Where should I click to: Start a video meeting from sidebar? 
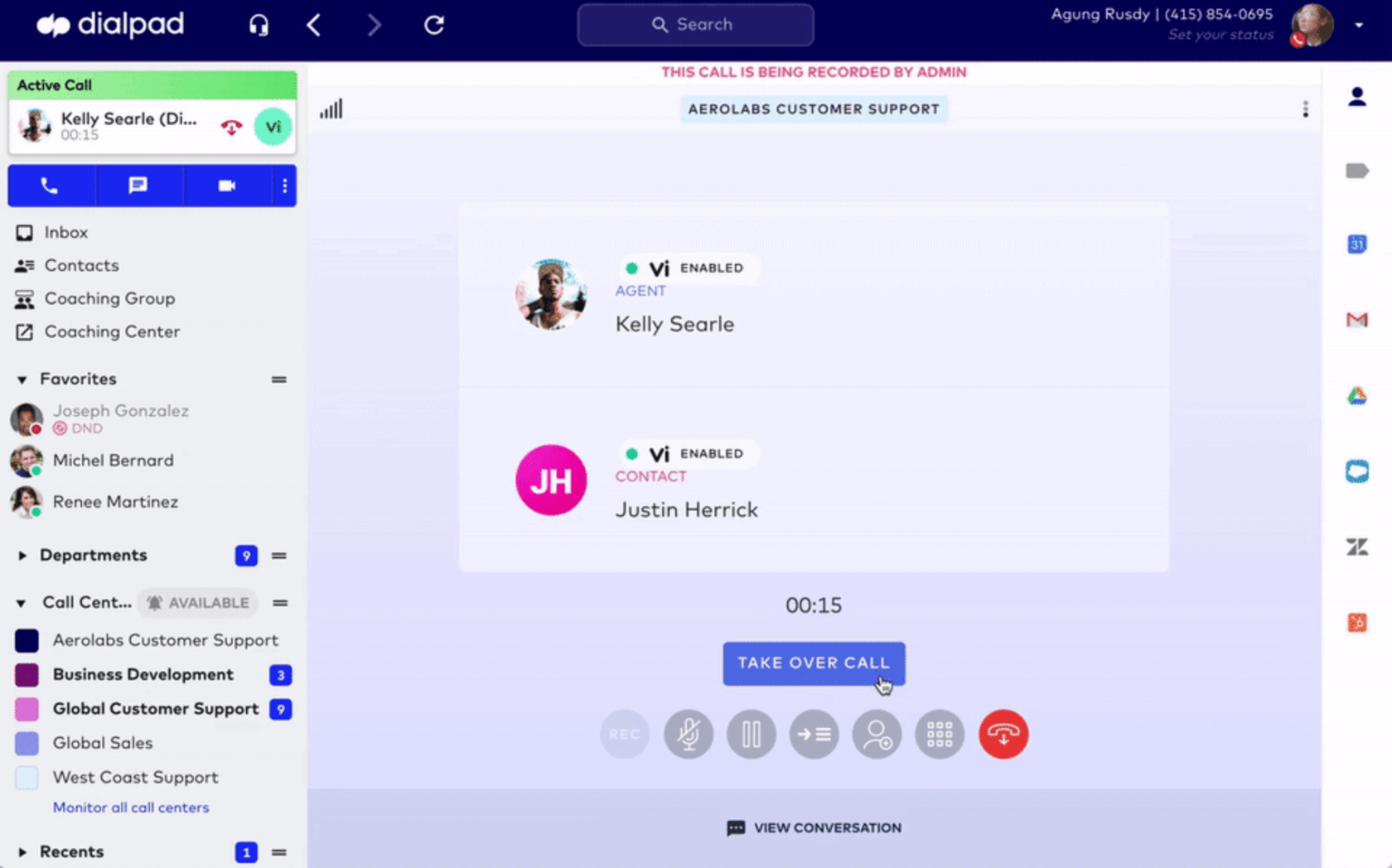pyautogui.click(x=227, y=186)
